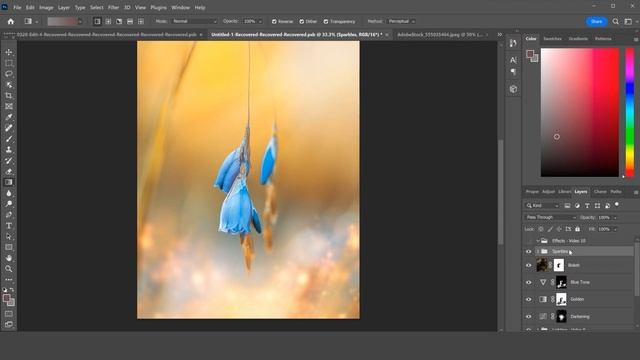The width and height of the screenshot is (640, 360).
Task: Switch to the Channels panel tab
Action: (x=600, y=191)
